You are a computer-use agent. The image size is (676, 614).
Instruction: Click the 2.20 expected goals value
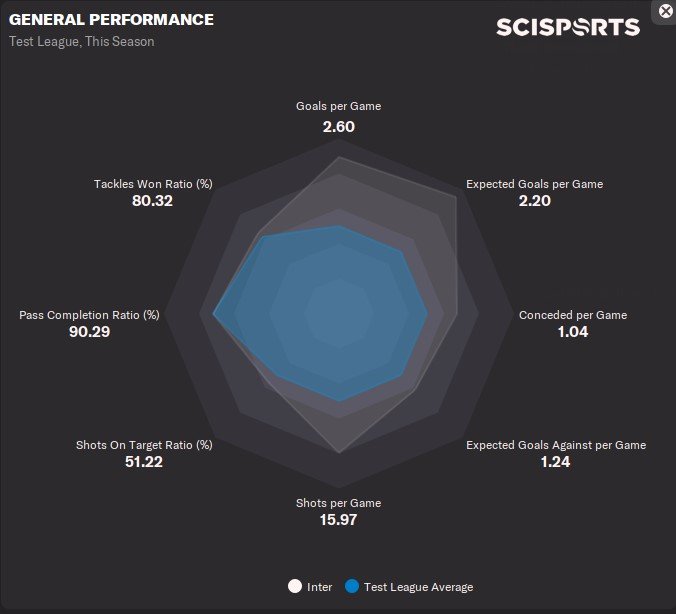coord(534,201)
